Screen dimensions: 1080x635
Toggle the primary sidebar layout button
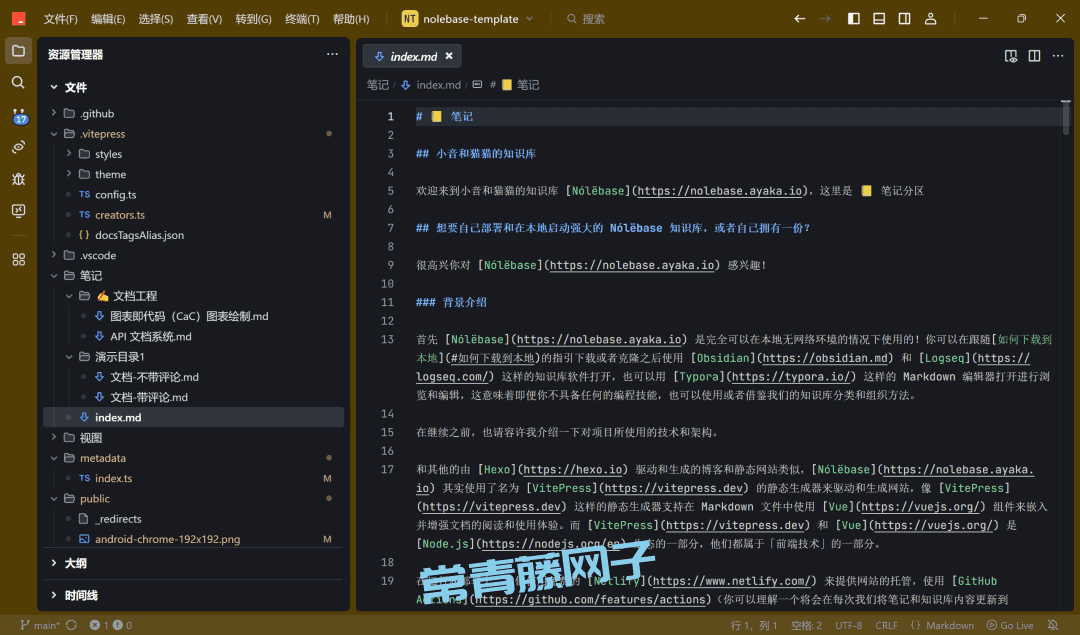[x=853, y=19]
